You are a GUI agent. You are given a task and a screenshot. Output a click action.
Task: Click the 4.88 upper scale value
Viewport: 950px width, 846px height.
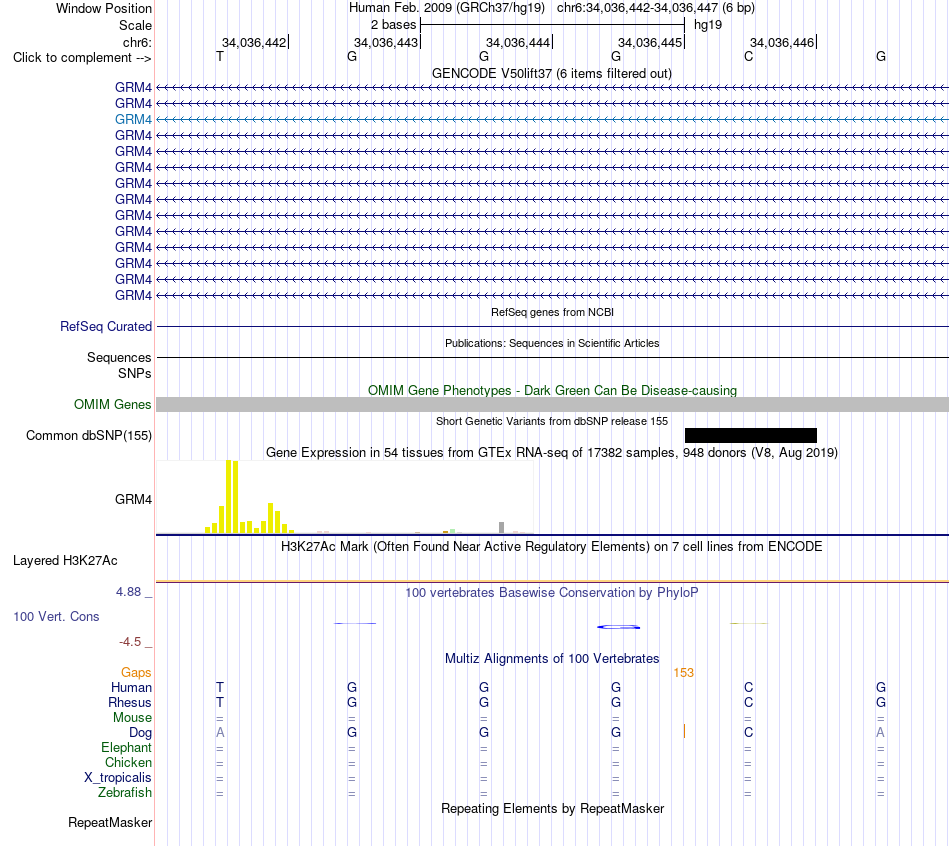[128, 591]
